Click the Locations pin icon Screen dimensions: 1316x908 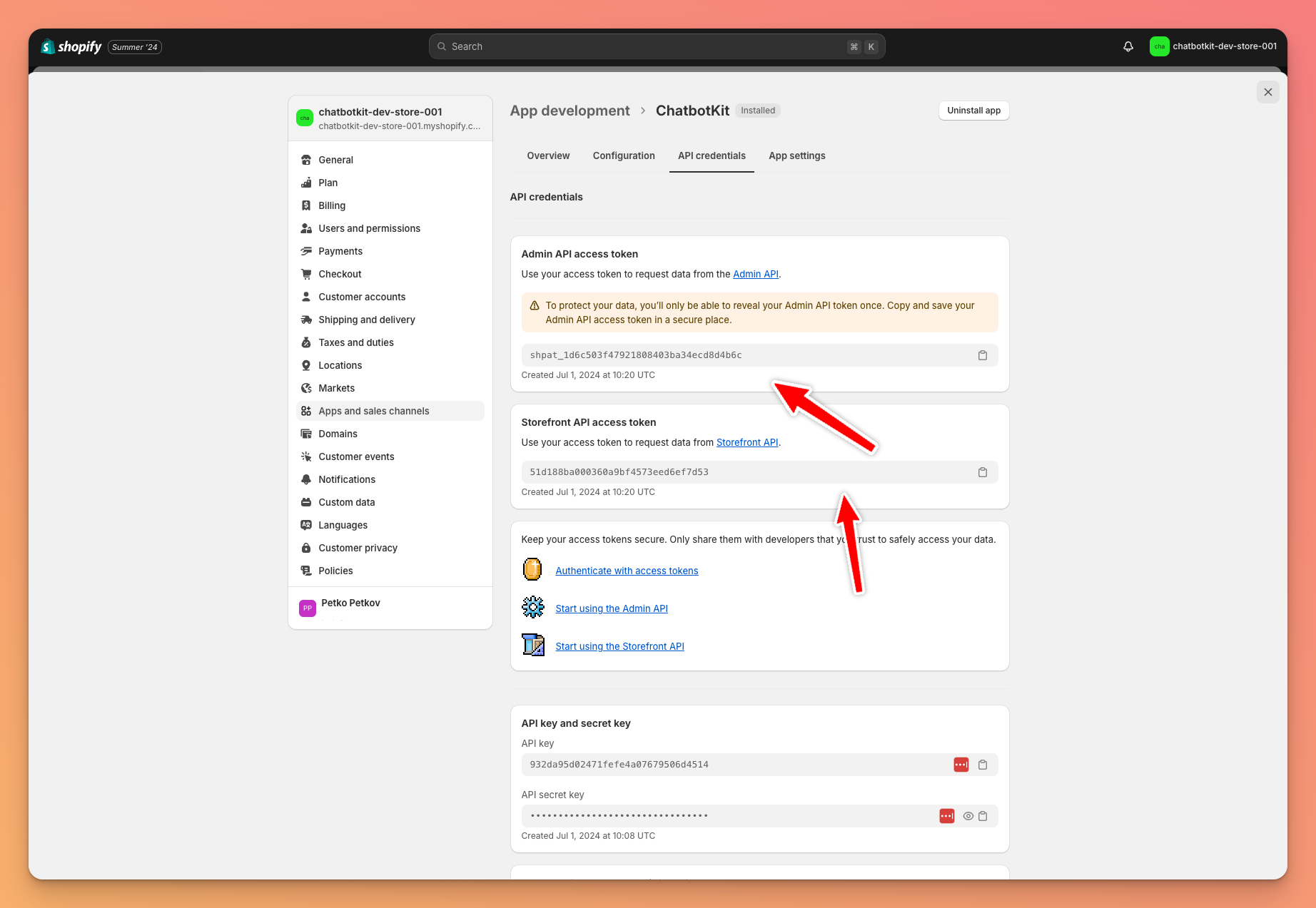tap(306, 365)
